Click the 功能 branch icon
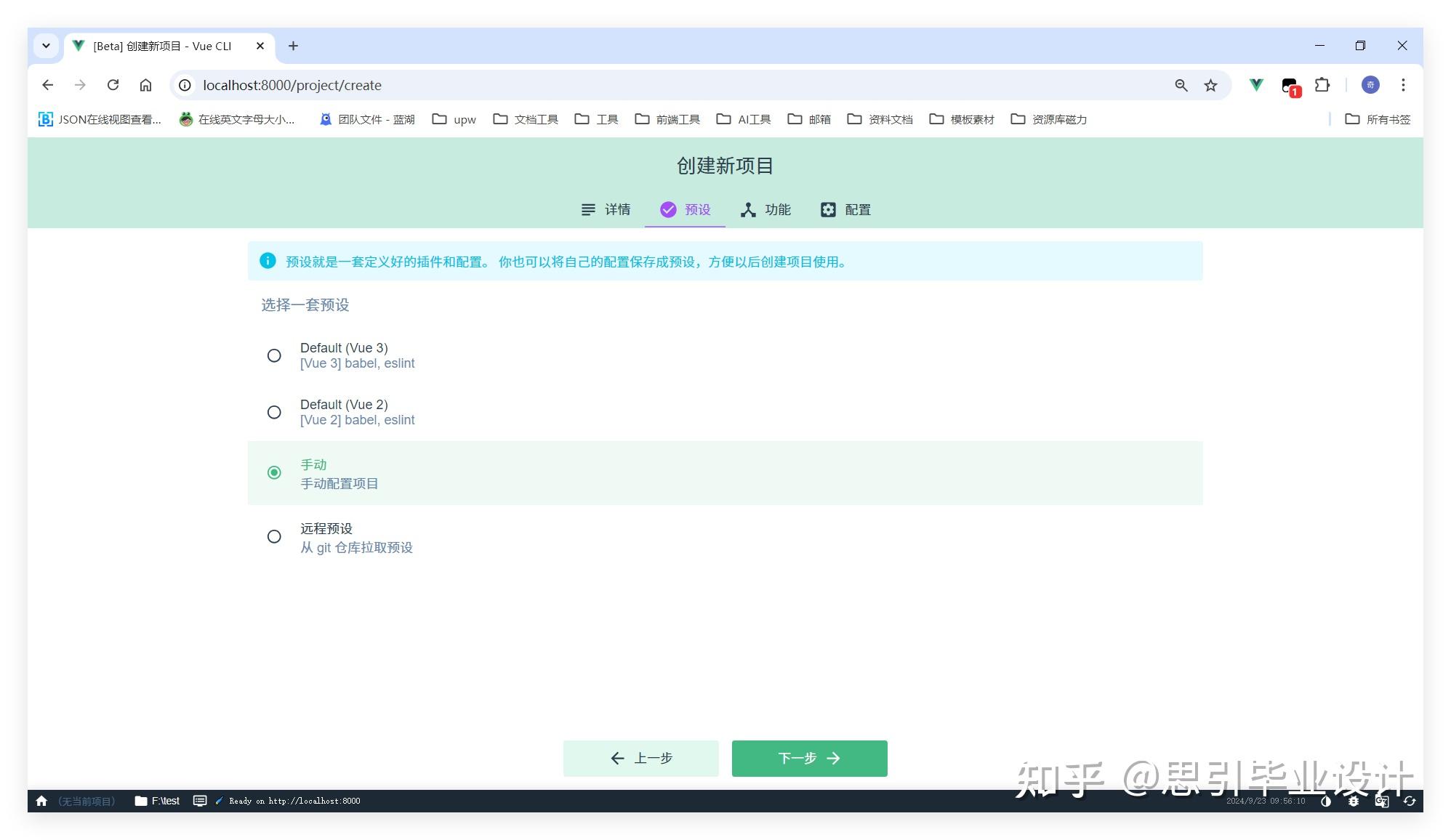This screenshot has height=840, width=1451. (748, 209)
